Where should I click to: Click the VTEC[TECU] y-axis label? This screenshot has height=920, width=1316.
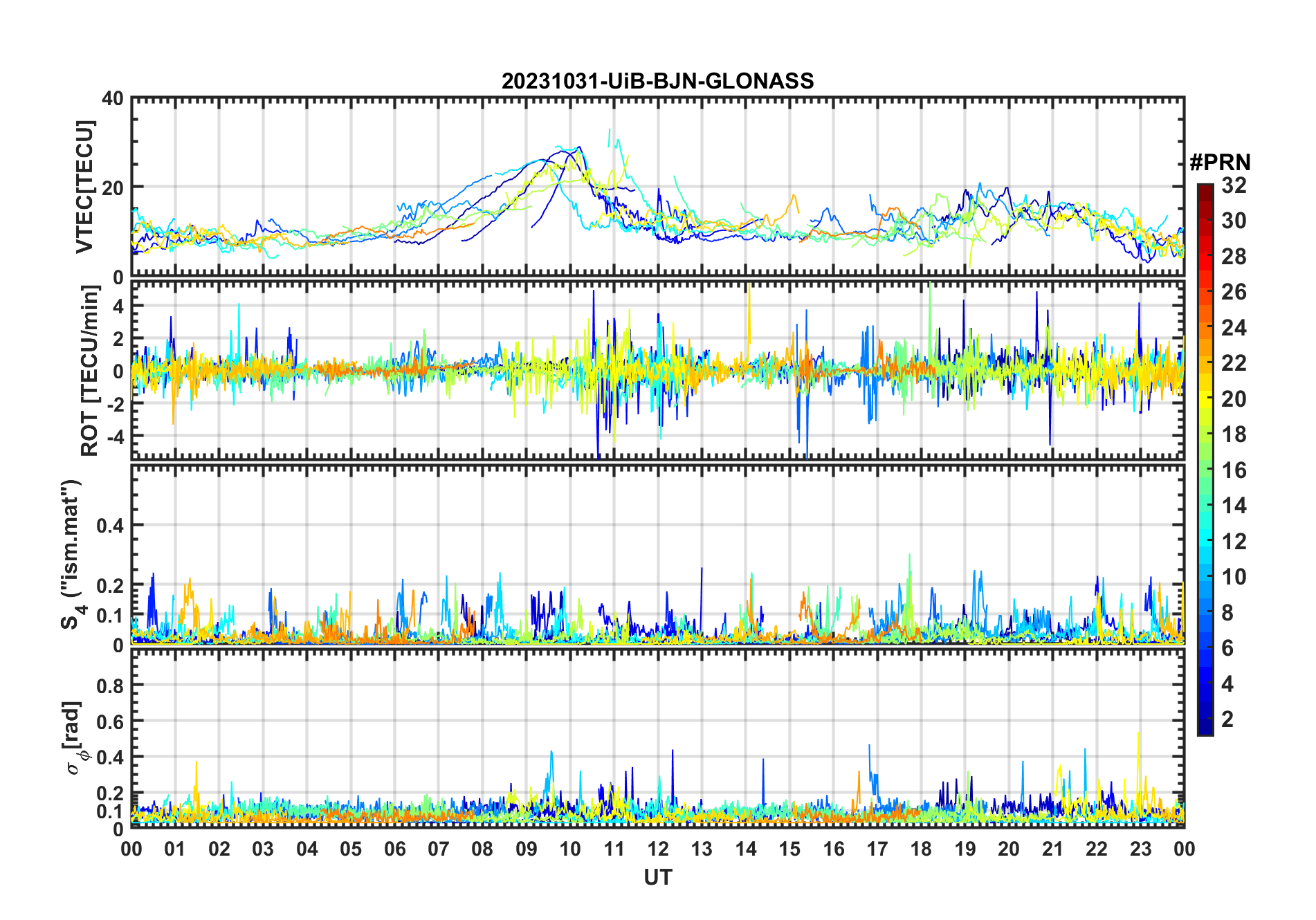click(x=84, y=187)
